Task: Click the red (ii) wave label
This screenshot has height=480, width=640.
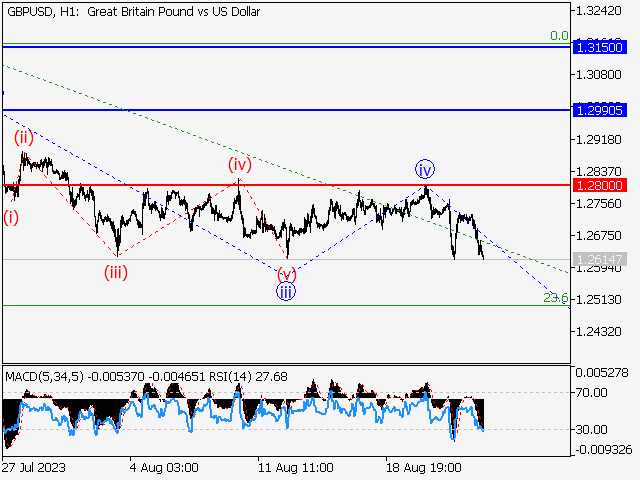Action: [24, 138]
